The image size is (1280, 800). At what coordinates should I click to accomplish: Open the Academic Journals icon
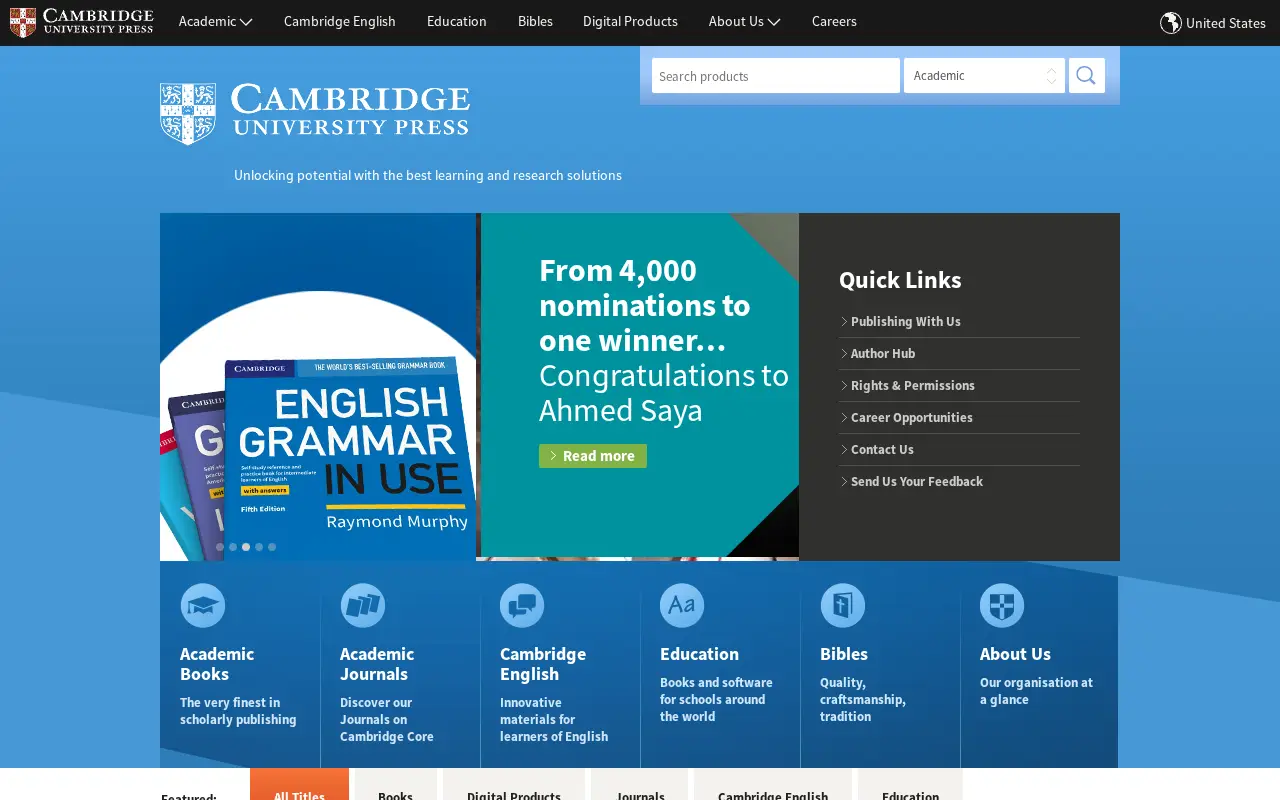363,605
